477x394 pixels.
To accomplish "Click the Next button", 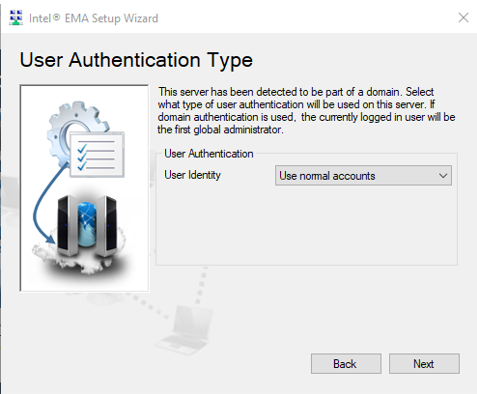I will tap(424, 364).
